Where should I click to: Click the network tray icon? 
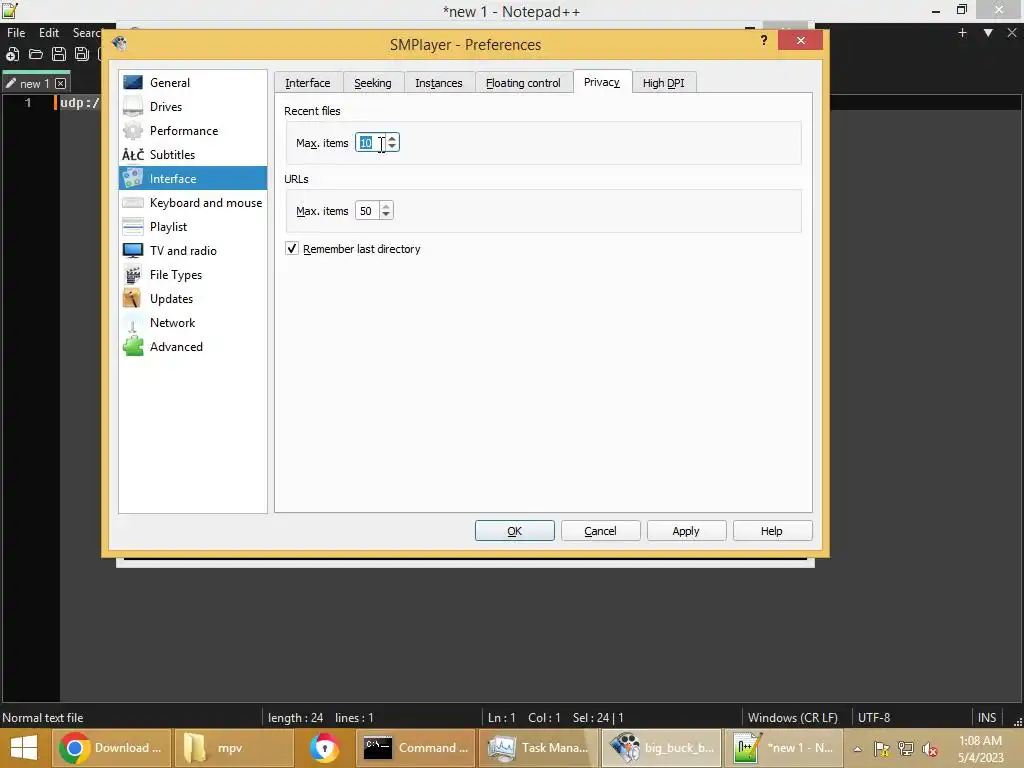point(906,749)
